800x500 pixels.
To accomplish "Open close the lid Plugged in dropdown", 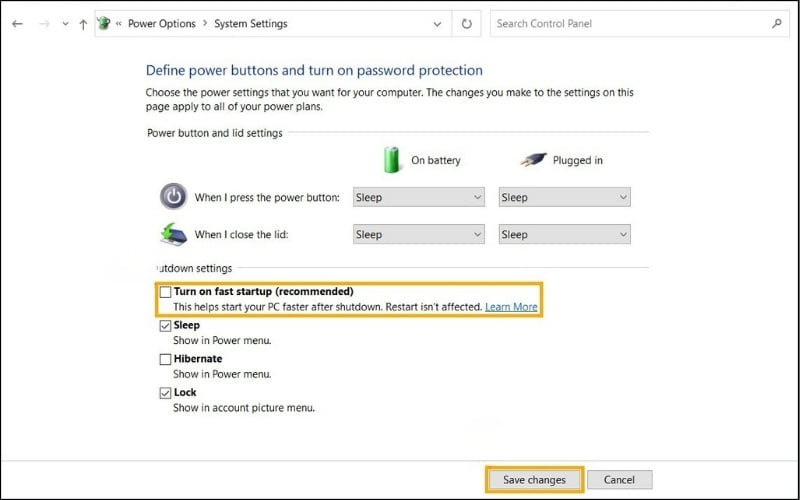I will click(x=564, y=234).
